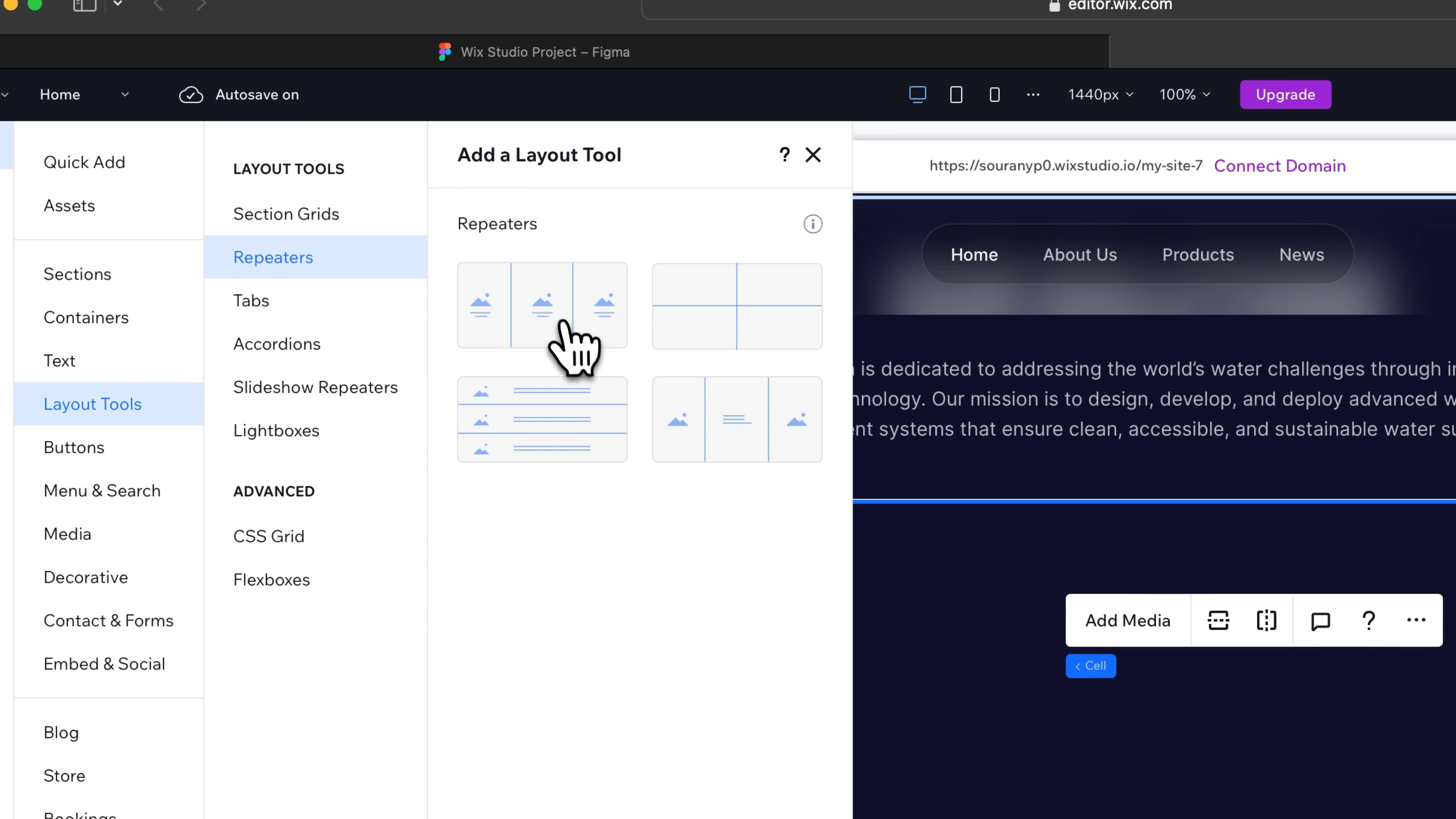Open more breakpoints ellipsis in top bar
1456x819 pixels.
pos(1032,94)
